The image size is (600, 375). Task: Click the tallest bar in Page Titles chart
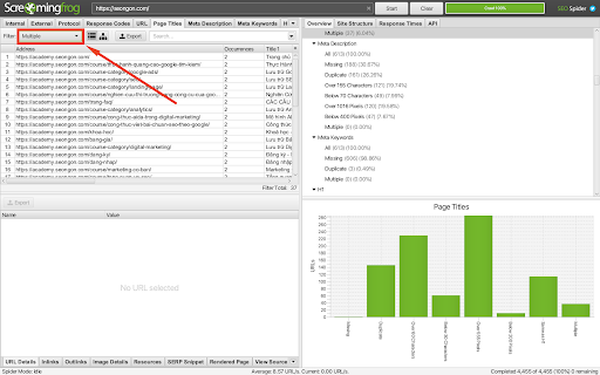tap(478, 266)
